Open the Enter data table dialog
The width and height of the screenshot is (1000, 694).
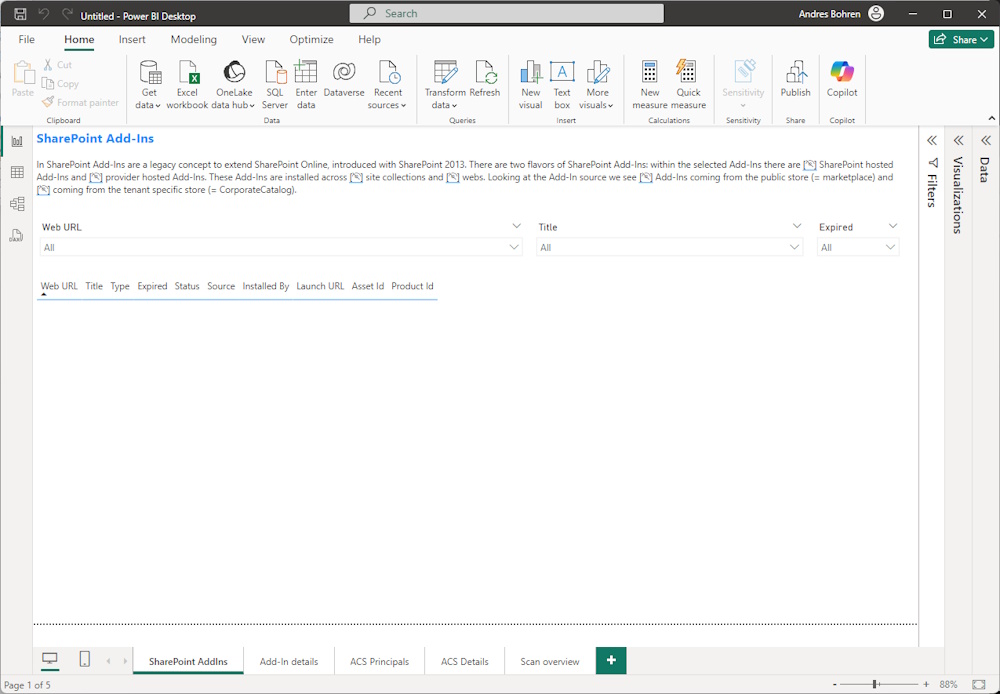pos(306,85)
